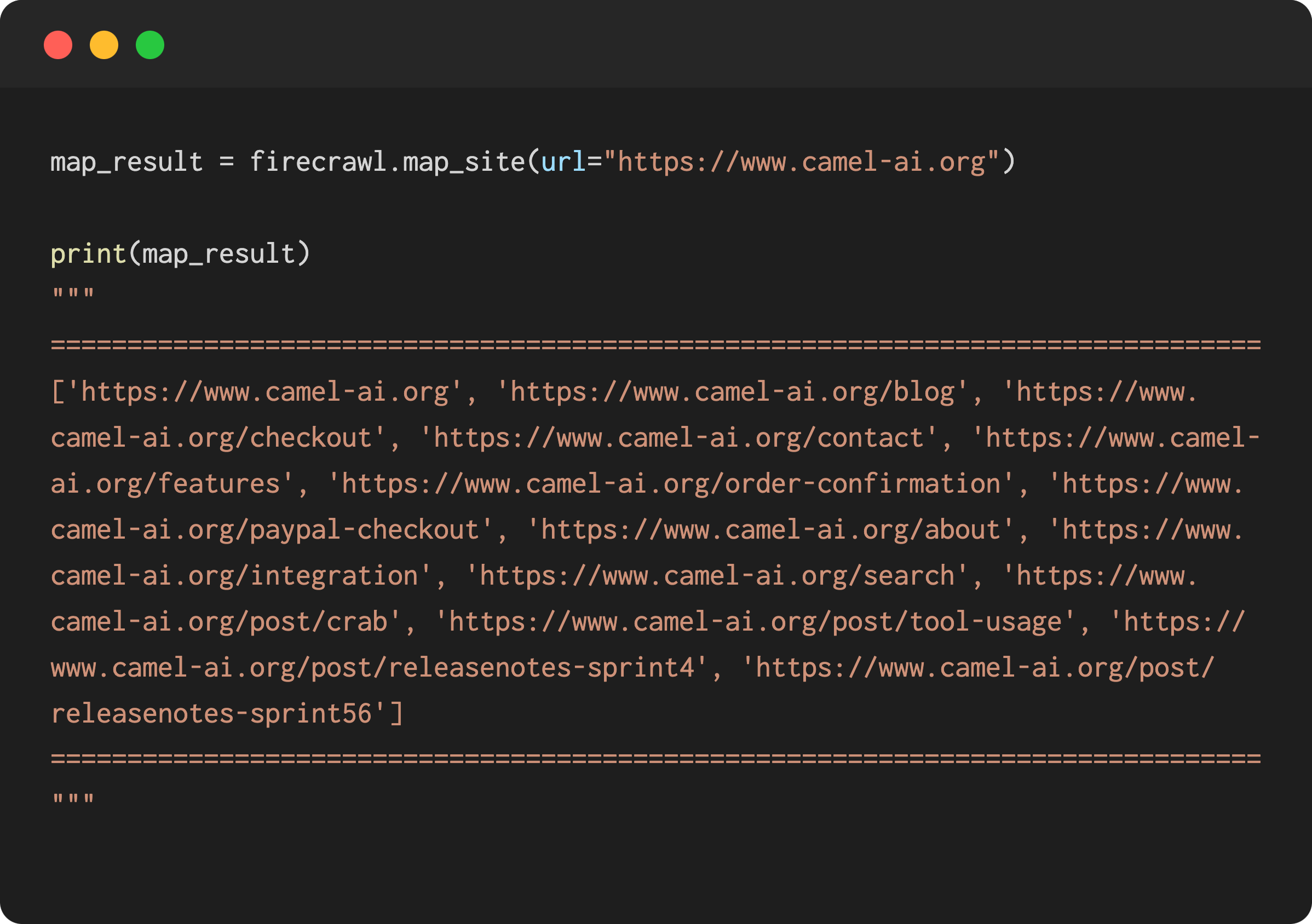1312x924 pixels.
Task: Click the red close dot
Action: point(58,45)
